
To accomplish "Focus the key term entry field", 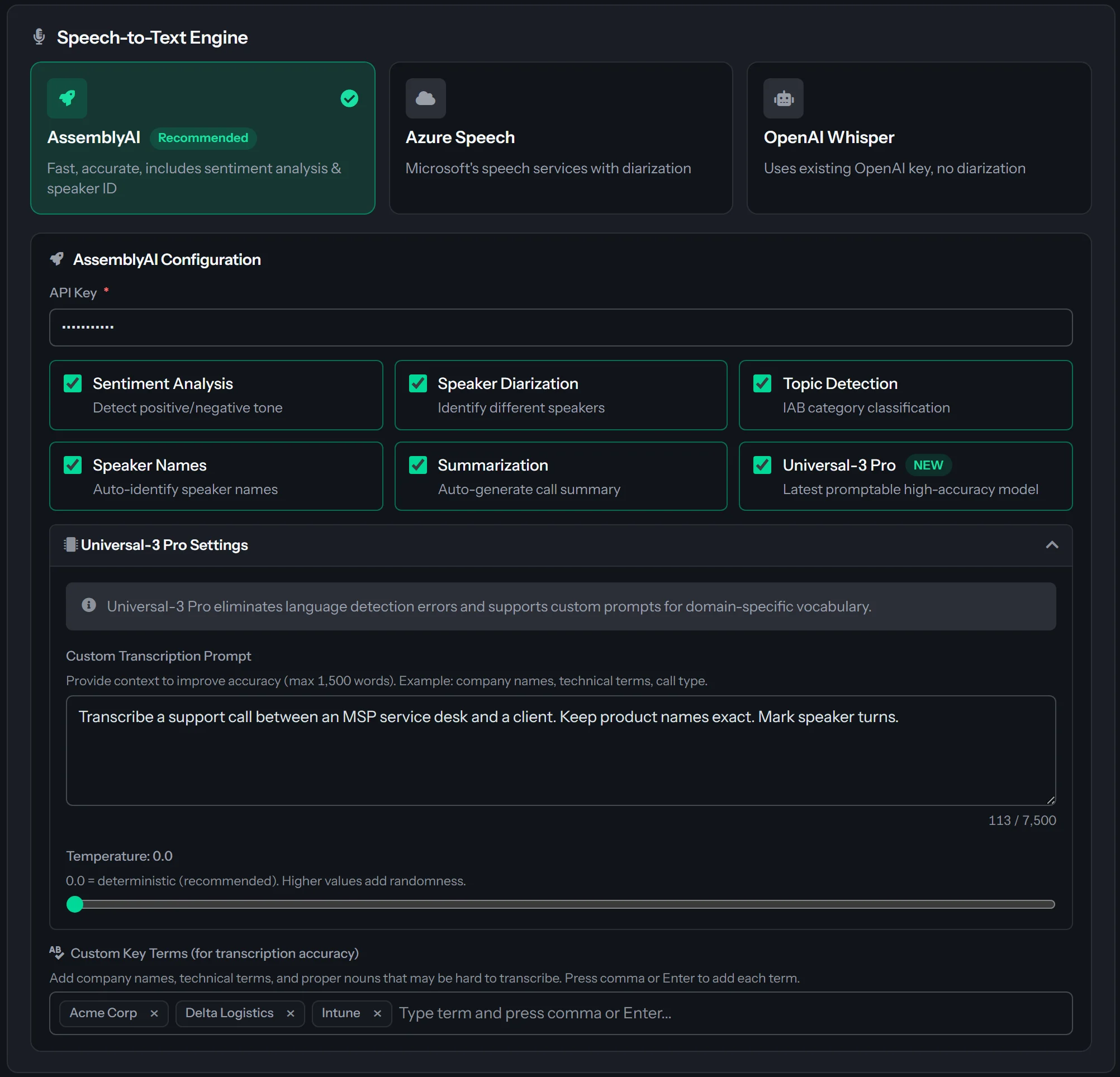I will click(732, 1013).
